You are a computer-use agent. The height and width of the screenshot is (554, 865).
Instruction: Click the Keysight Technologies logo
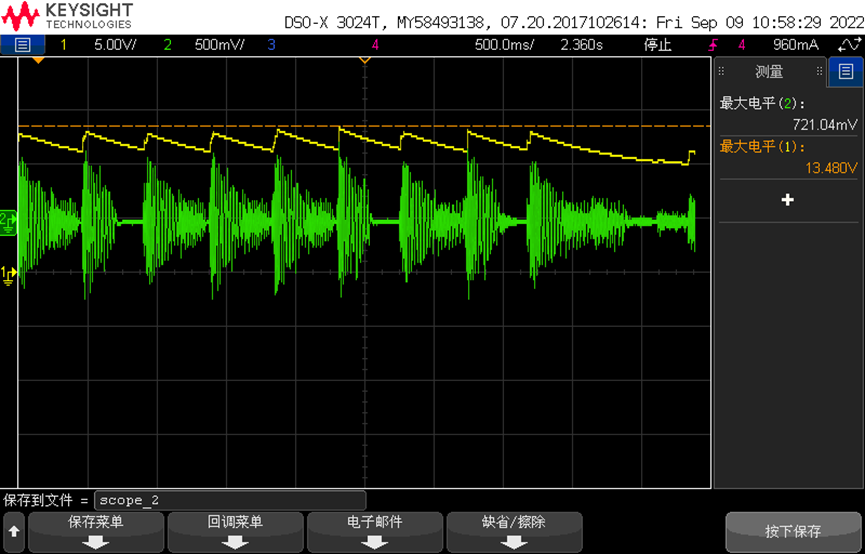click(67, 15)
